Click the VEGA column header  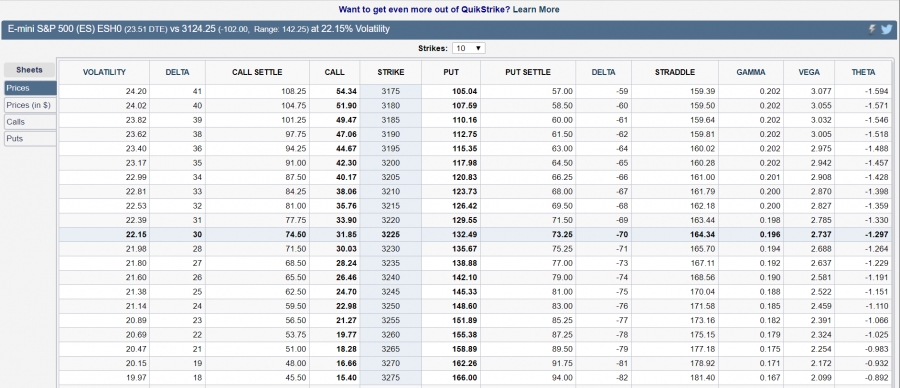[x=809, y=72]
